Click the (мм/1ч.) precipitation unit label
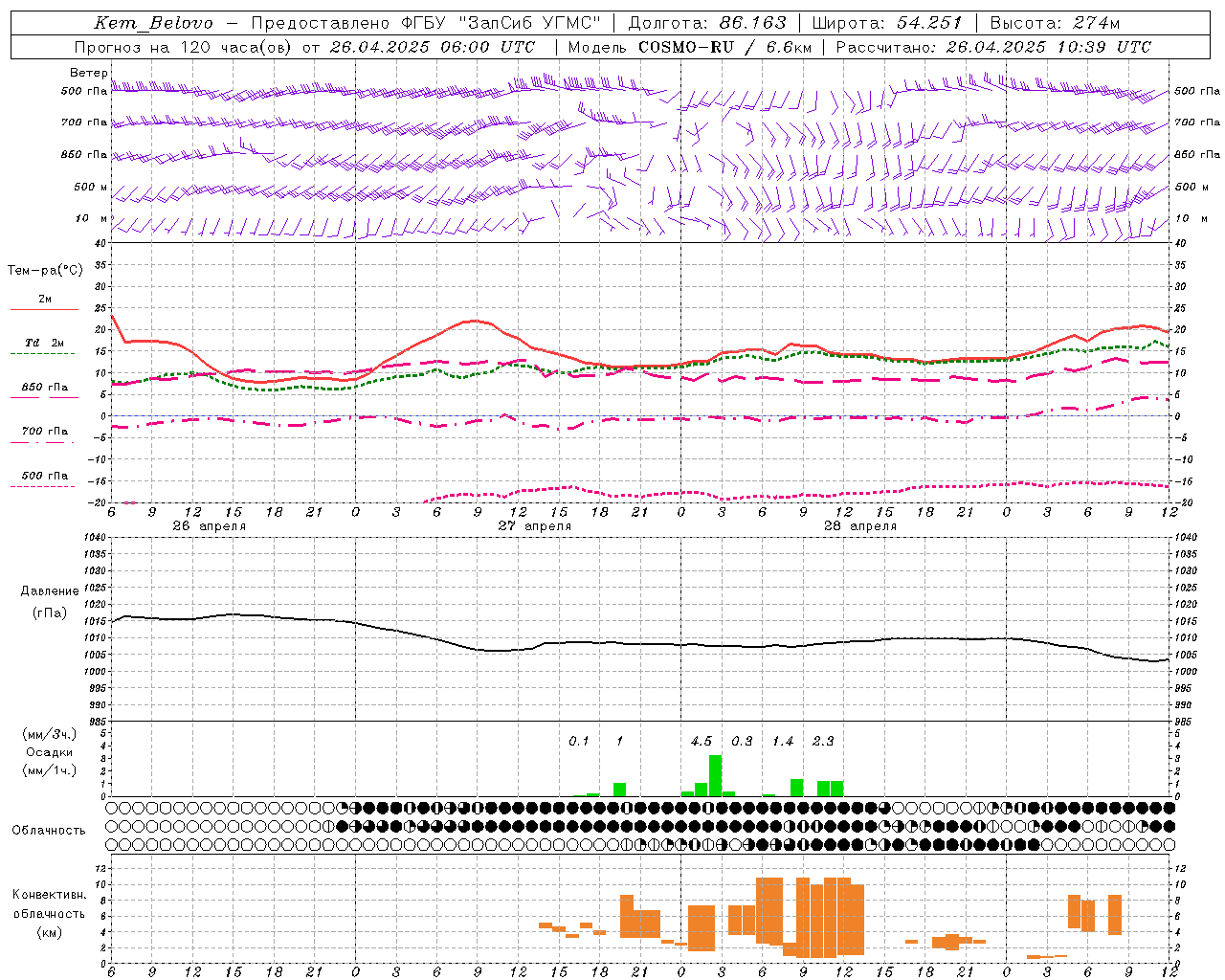This screenshot has width=1225, height=980. click(49, 770)
